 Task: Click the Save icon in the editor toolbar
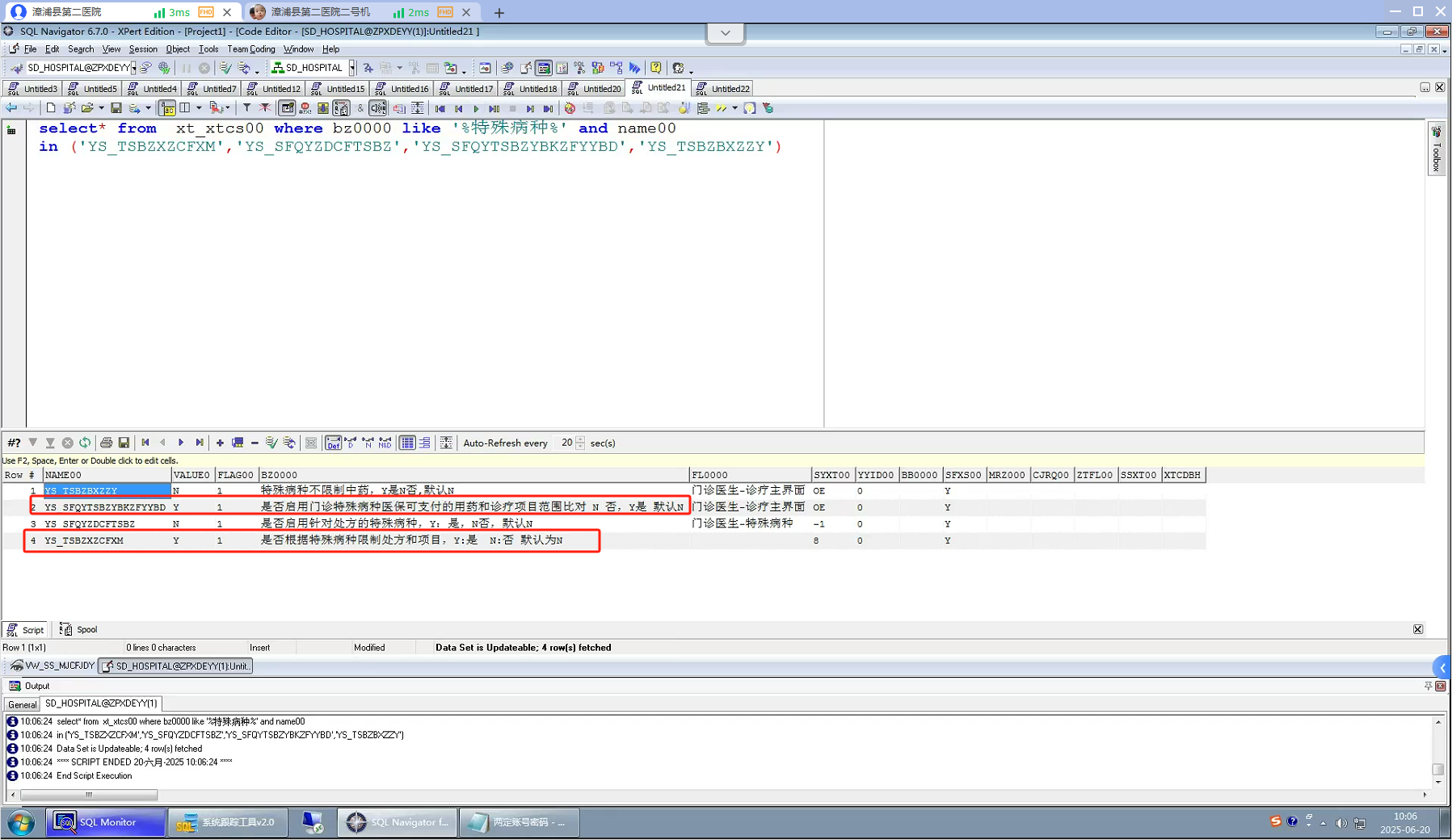tap(116, 108)
